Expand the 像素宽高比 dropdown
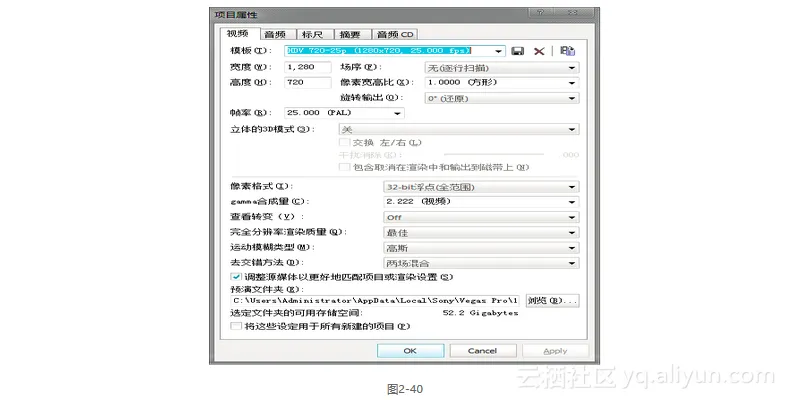Image resolution: width=786 pixels, height=400 pixels. tap(502, 83)
